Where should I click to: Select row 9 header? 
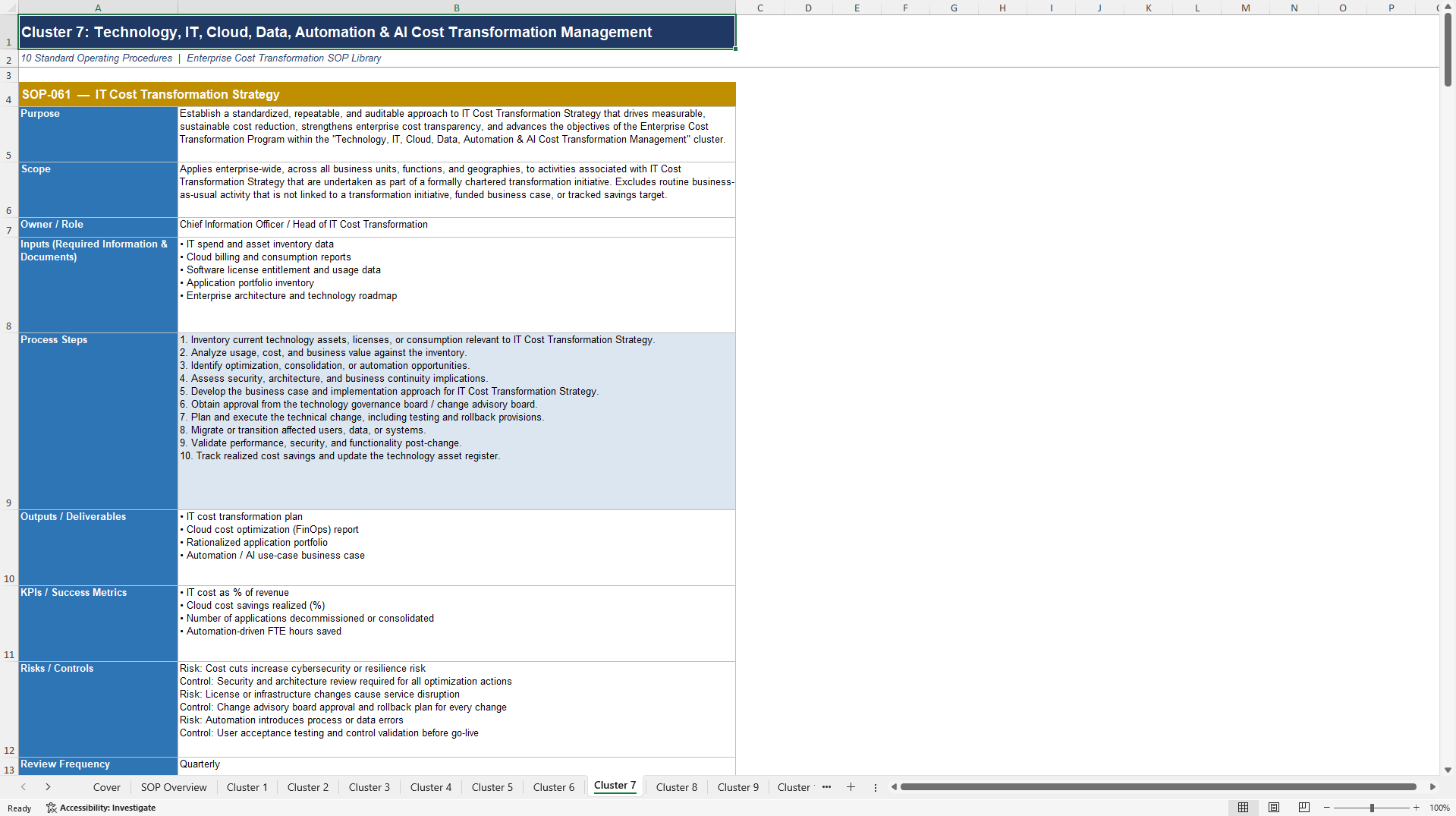click(x=8, y=421)
